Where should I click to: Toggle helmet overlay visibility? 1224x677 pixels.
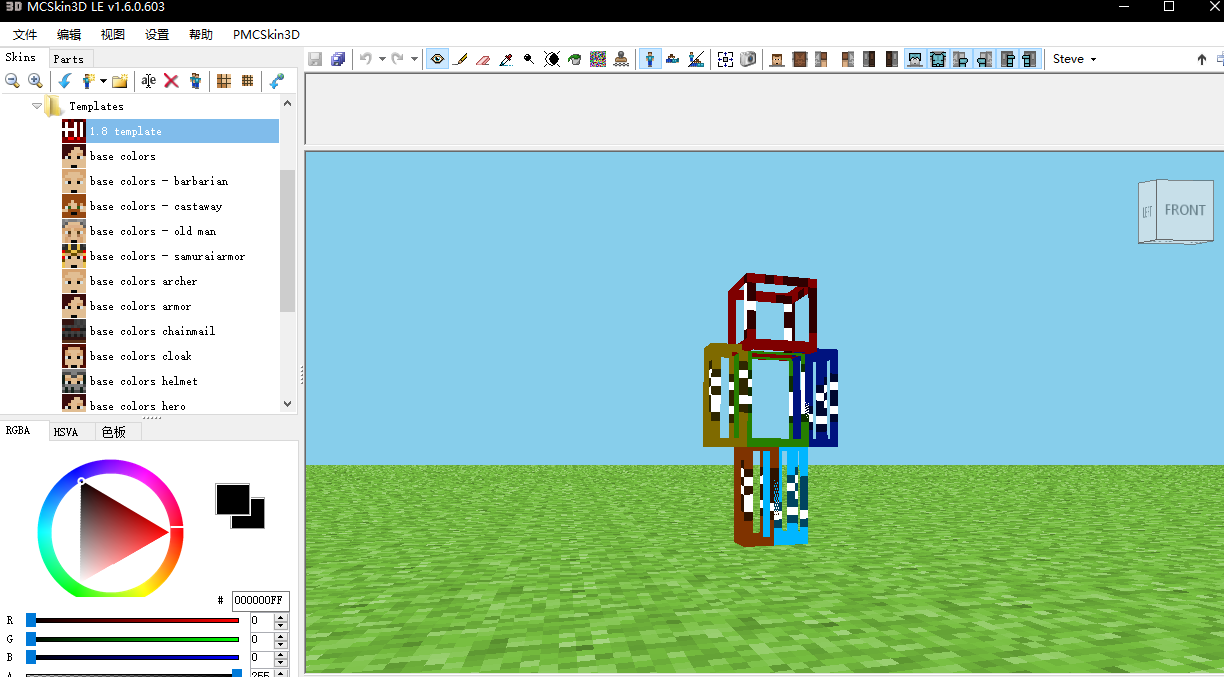(915, 59)
